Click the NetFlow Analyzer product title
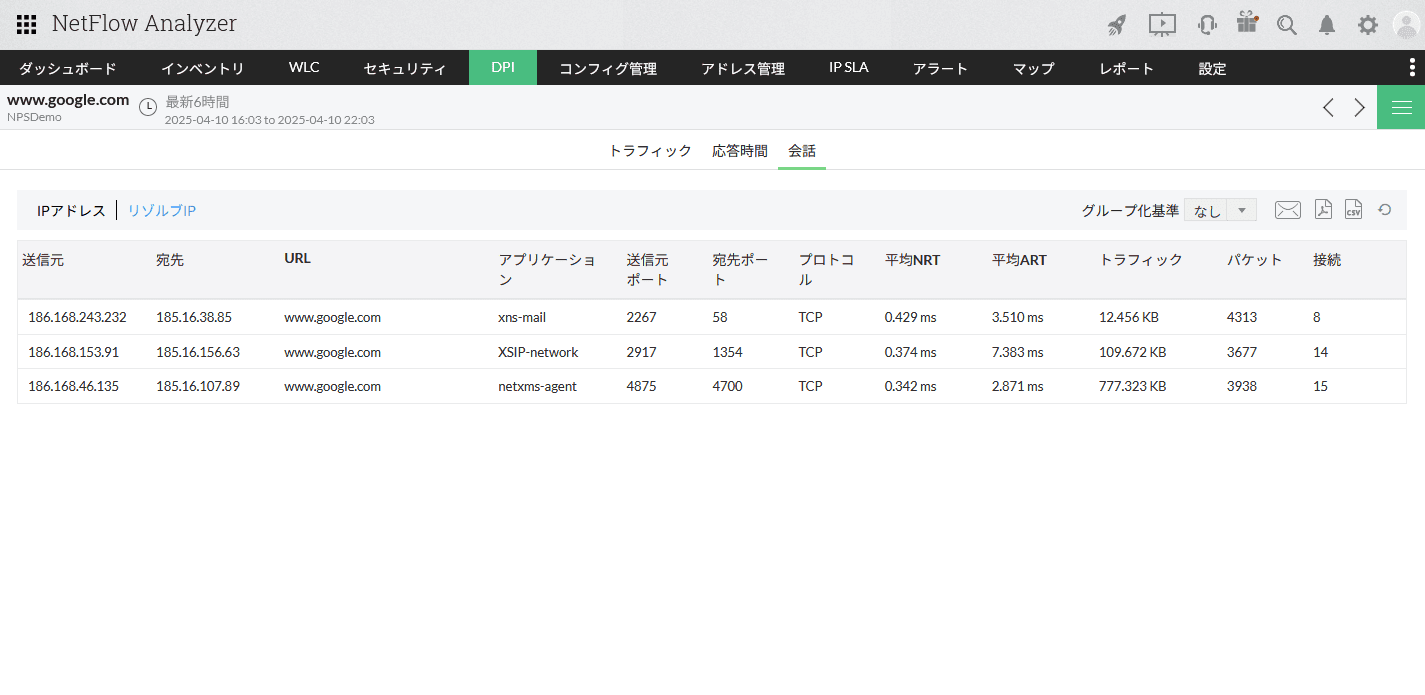Screen dimensions: 1425x695 click(x=144, y=23)
